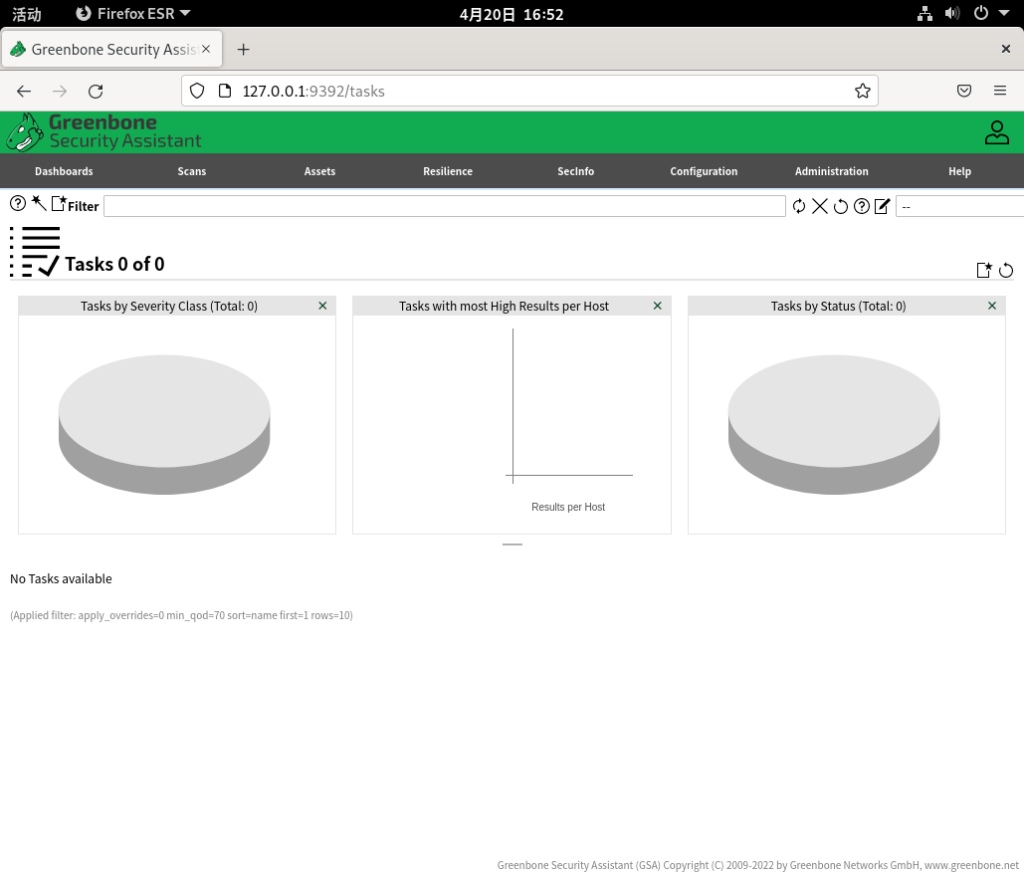The height and width of the screenshot is (874, 1024).
Task: Open the Scans menu
Action: 192,171
